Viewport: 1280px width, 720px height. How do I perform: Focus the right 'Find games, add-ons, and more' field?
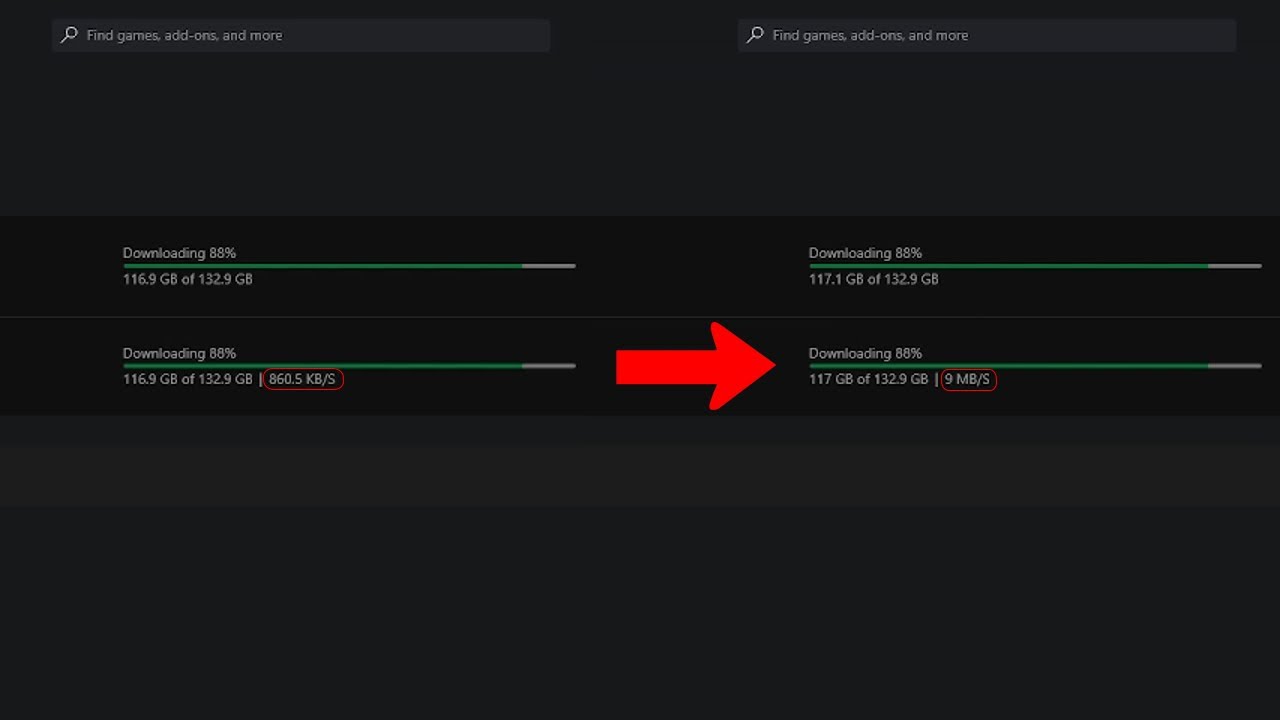tap(987, 35)
